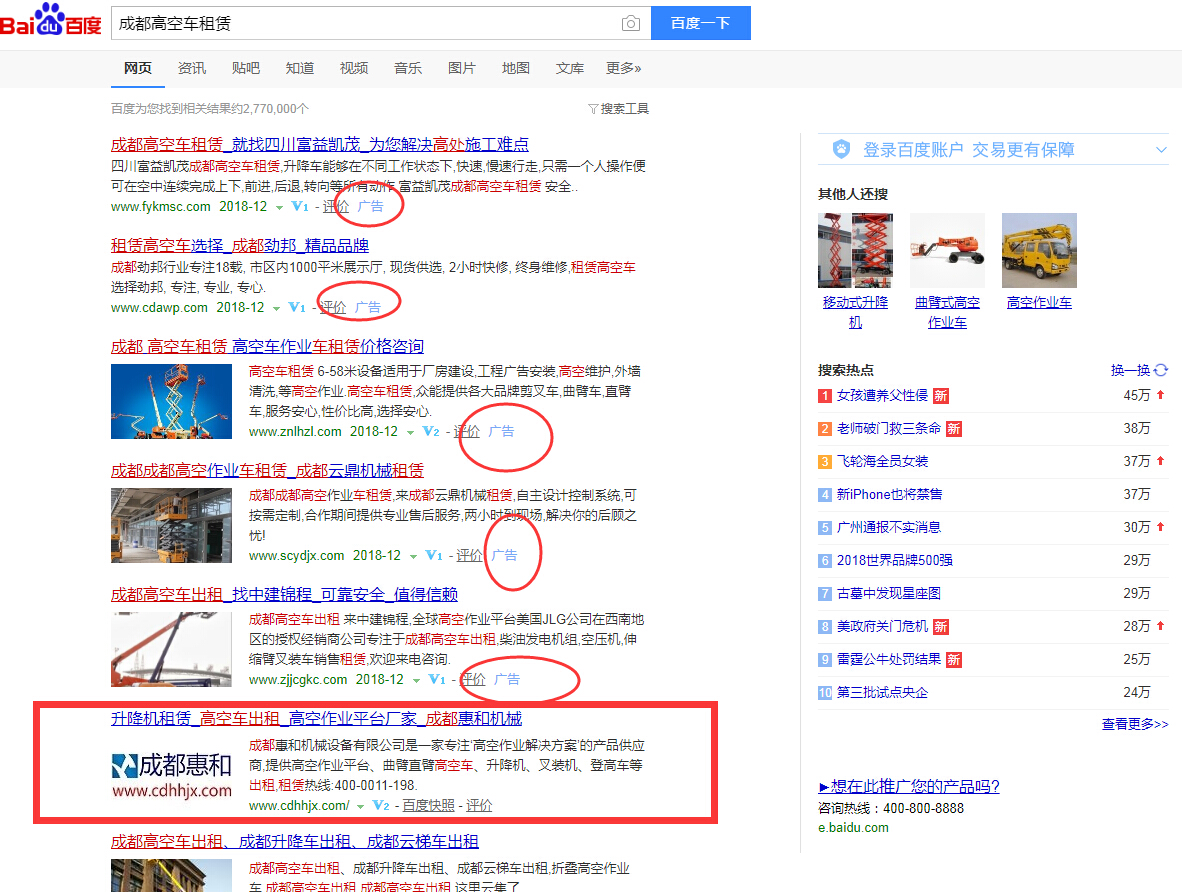Open dropdown arrow next to www.scydjx.com
1182x892 pixels.
(413, 556)
